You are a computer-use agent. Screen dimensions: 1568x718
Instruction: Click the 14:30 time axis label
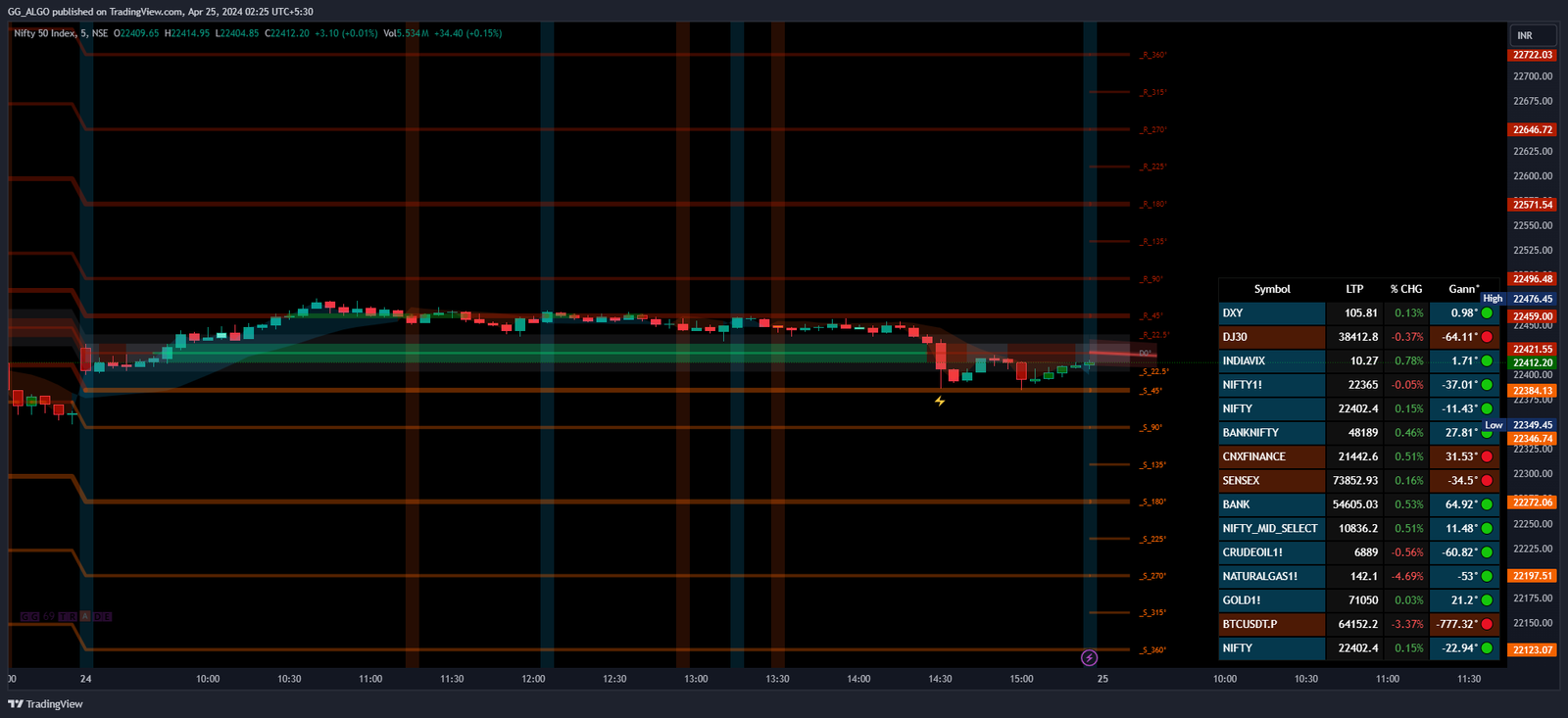940,679
